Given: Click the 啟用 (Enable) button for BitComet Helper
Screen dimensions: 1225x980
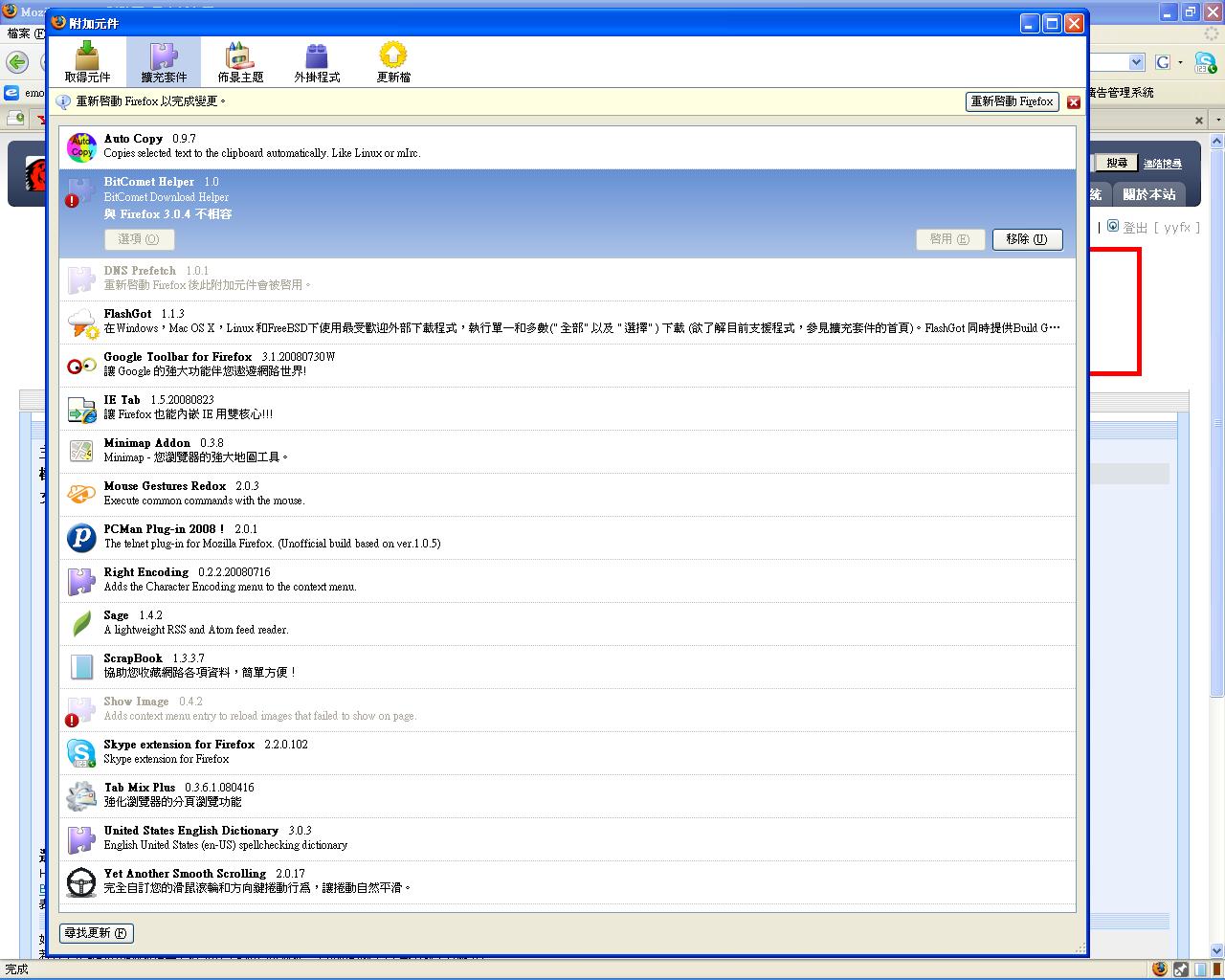Looking at the screenshot, I should click(x=949, y=239).
